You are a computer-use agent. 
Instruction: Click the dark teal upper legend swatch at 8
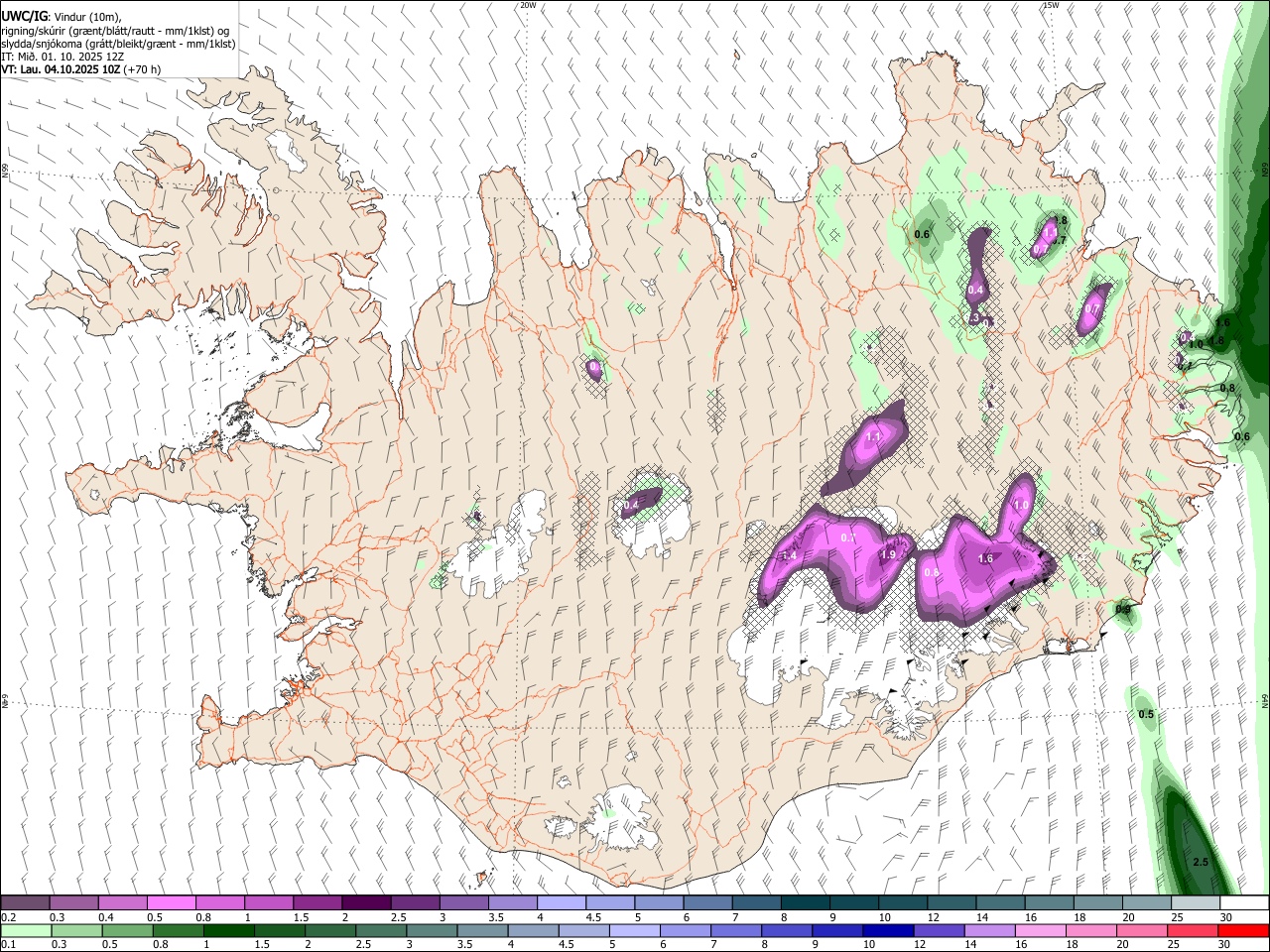pyautogui.click(x=804, y=902)
